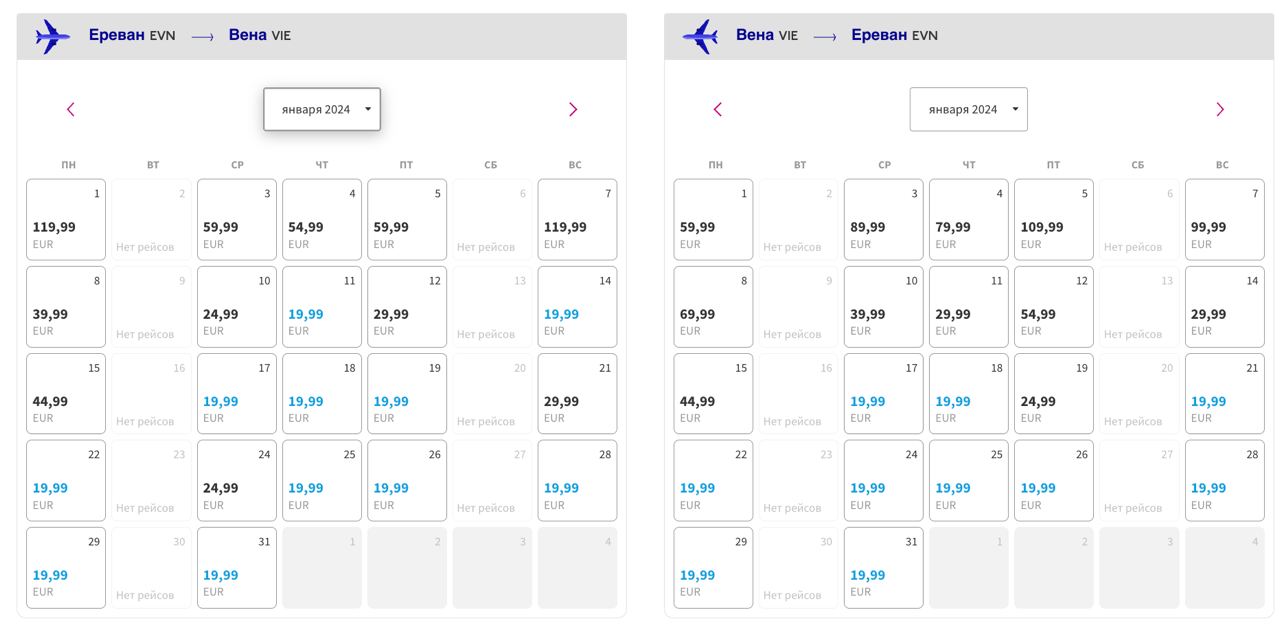Click the arrow between Ереван EVN and Вена VIE
1280x628 pixels.
(202, 37)
